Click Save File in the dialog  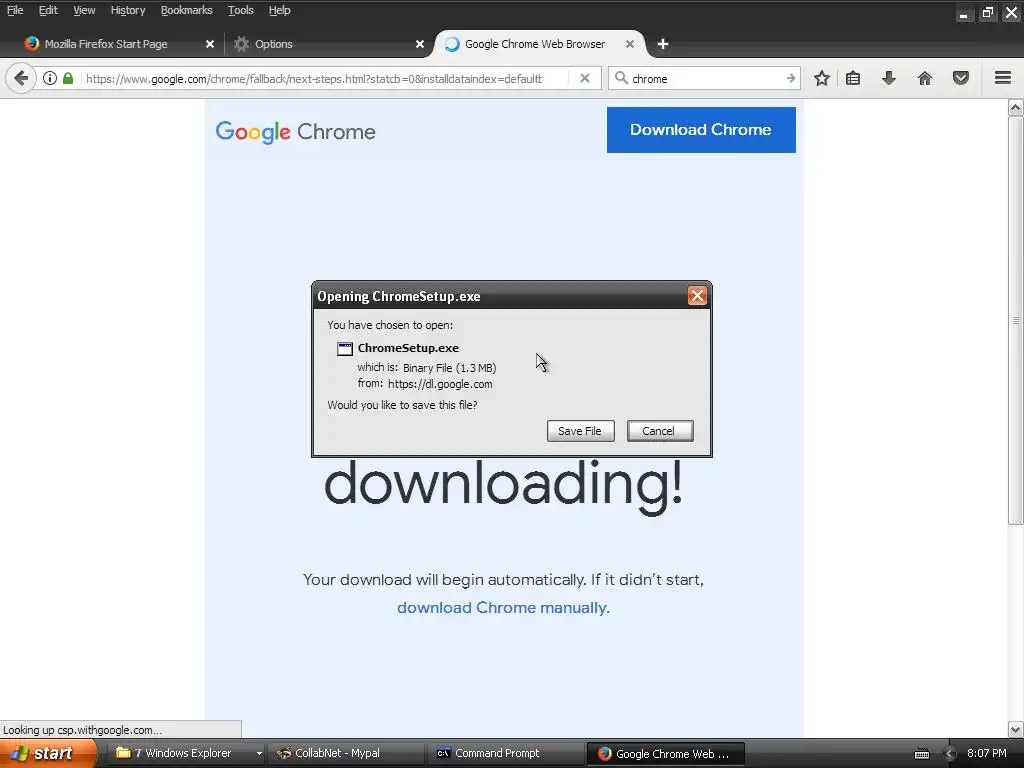[580, 431]
